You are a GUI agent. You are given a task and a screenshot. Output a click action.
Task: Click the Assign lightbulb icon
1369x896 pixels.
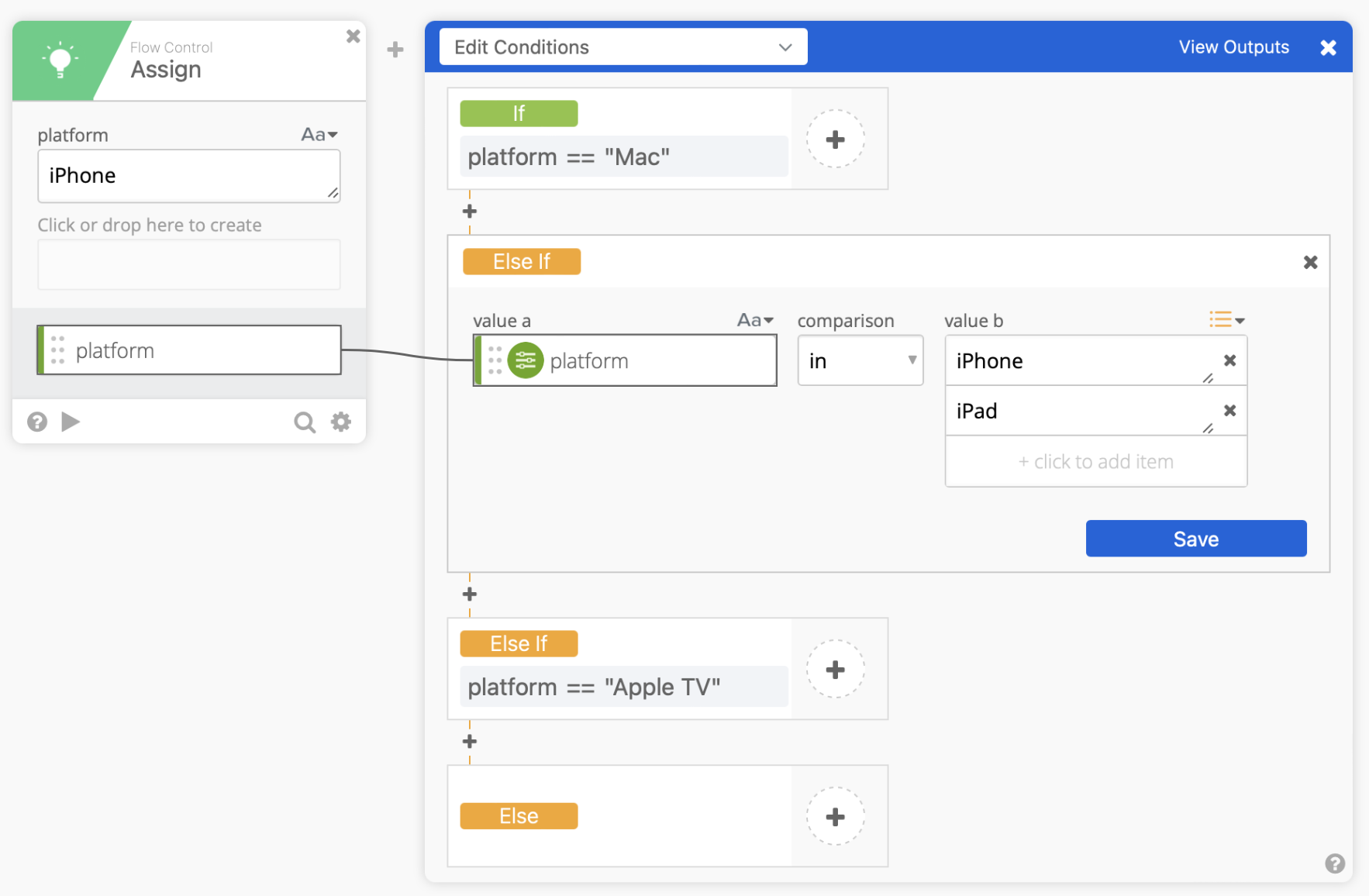pyautogui.click(x=60, y=60)
